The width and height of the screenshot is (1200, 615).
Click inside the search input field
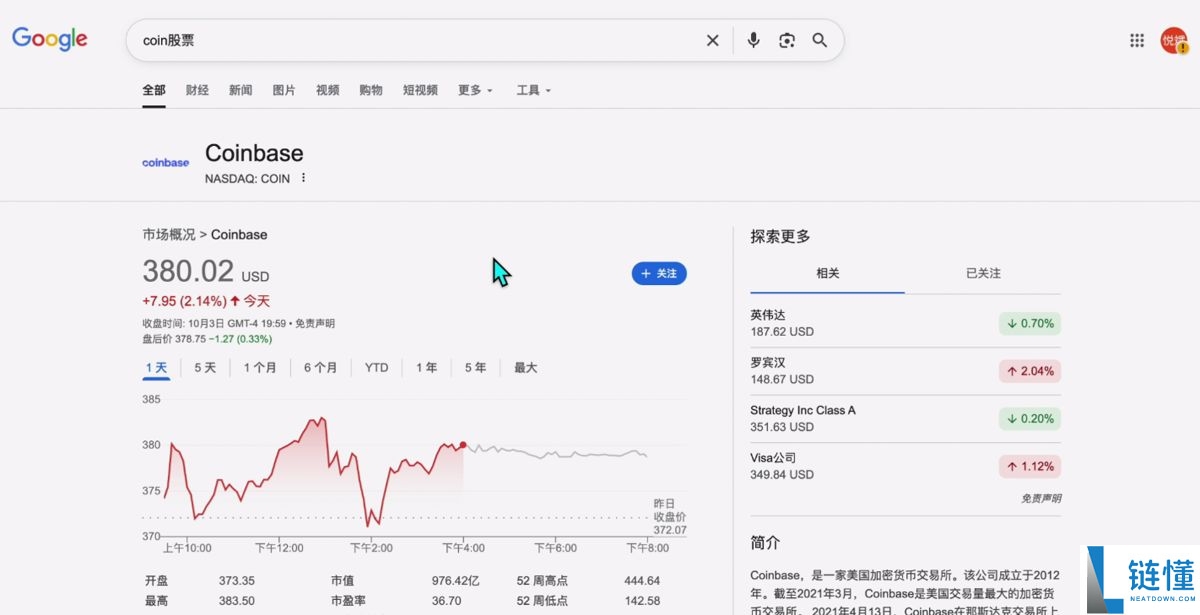click(400, 40)
